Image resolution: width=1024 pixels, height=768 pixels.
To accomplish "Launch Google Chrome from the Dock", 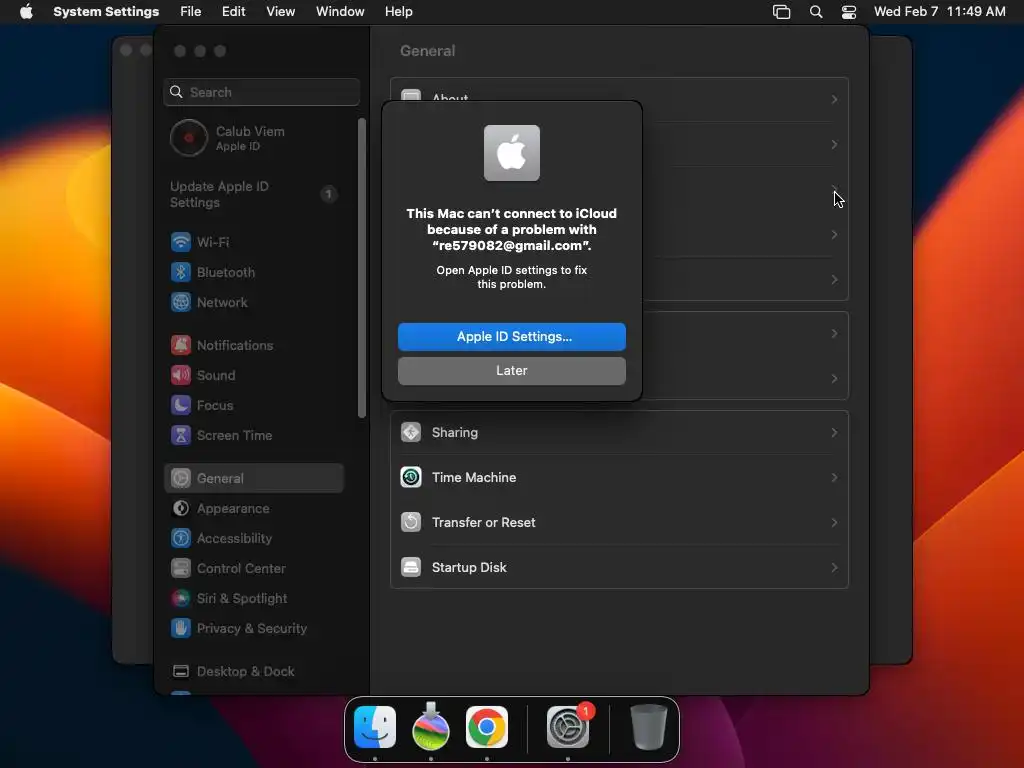I will pos(487,727).
